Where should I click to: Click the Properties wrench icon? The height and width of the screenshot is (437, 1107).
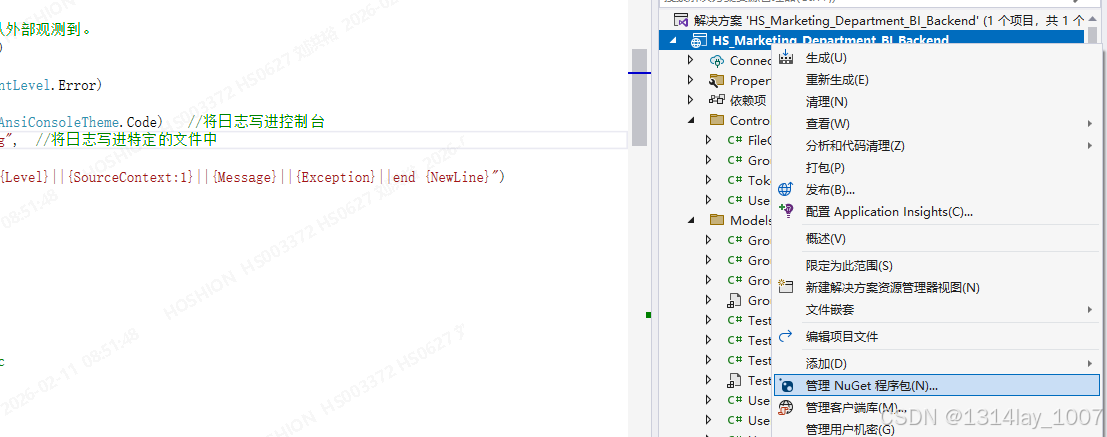point(717,80)
